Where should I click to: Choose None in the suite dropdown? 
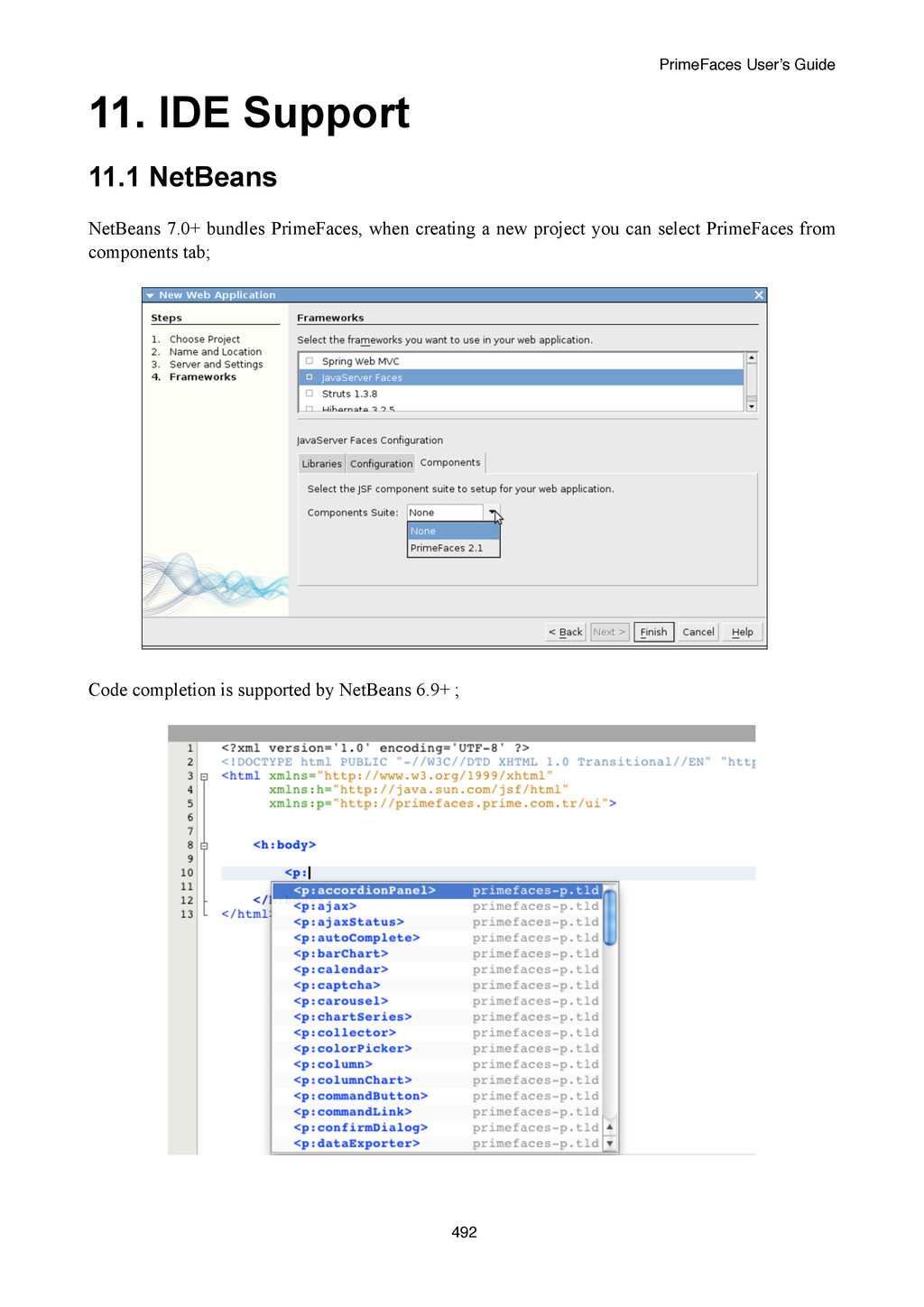454,531
